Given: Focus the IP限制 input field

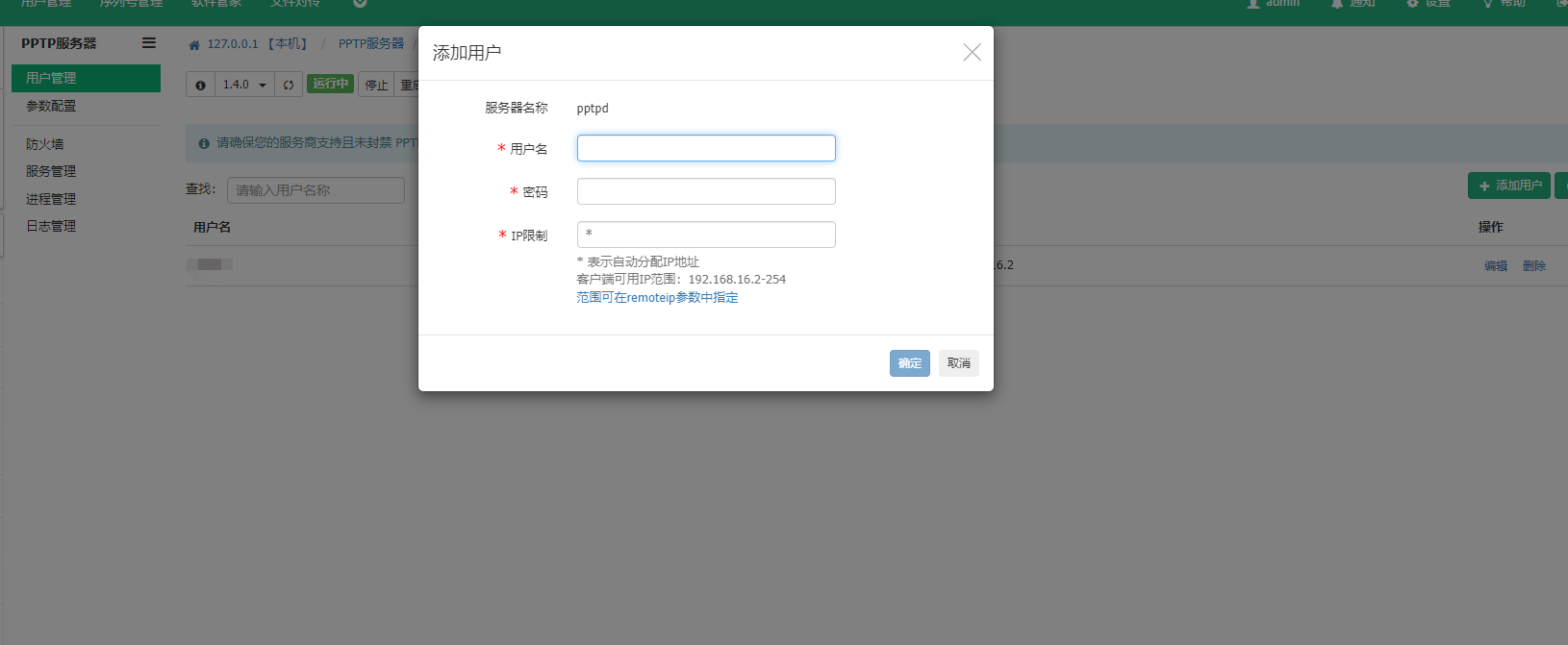Looking at the screenshot, I should [706, 235].
